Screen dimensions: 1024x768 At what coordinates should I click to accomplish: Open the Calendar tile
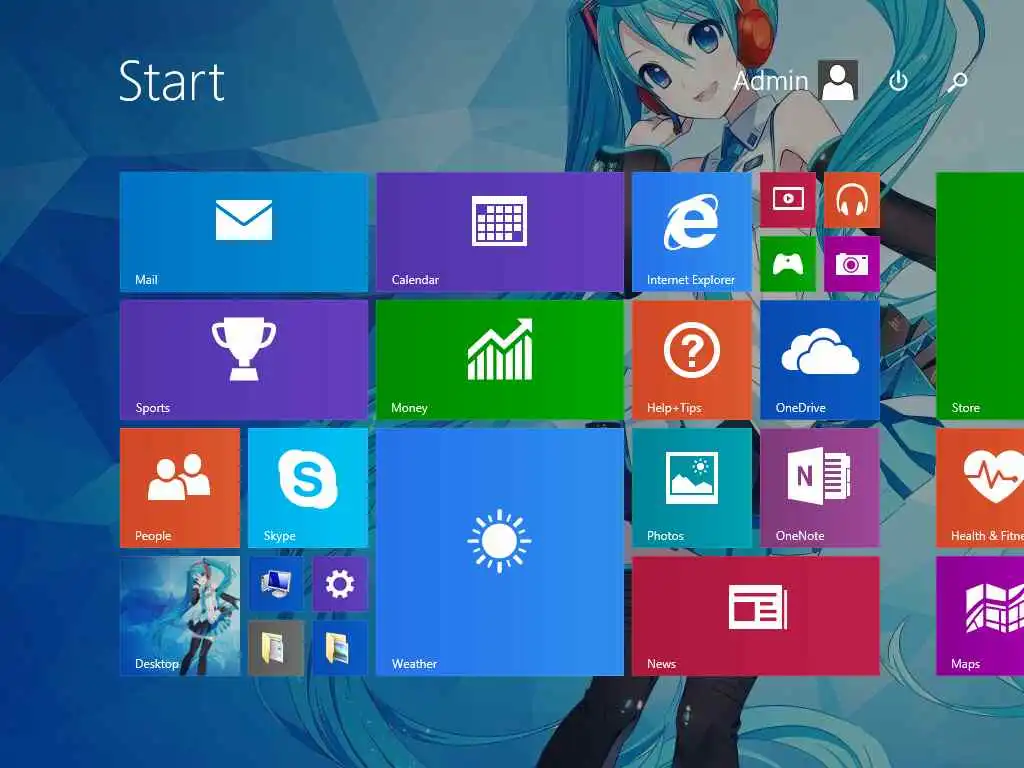coord(500,232)
